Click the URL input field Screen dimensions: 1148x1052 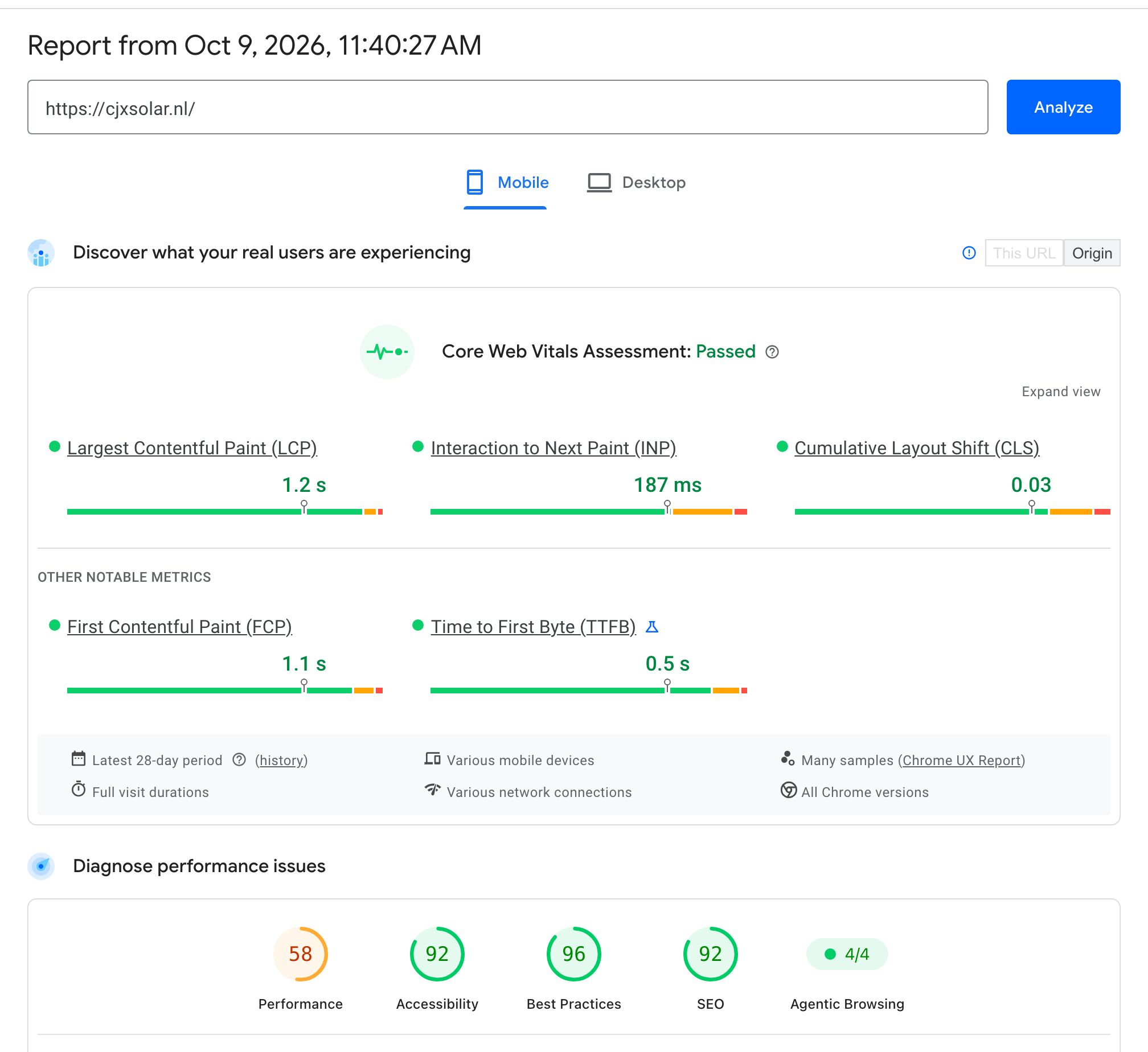508,107
